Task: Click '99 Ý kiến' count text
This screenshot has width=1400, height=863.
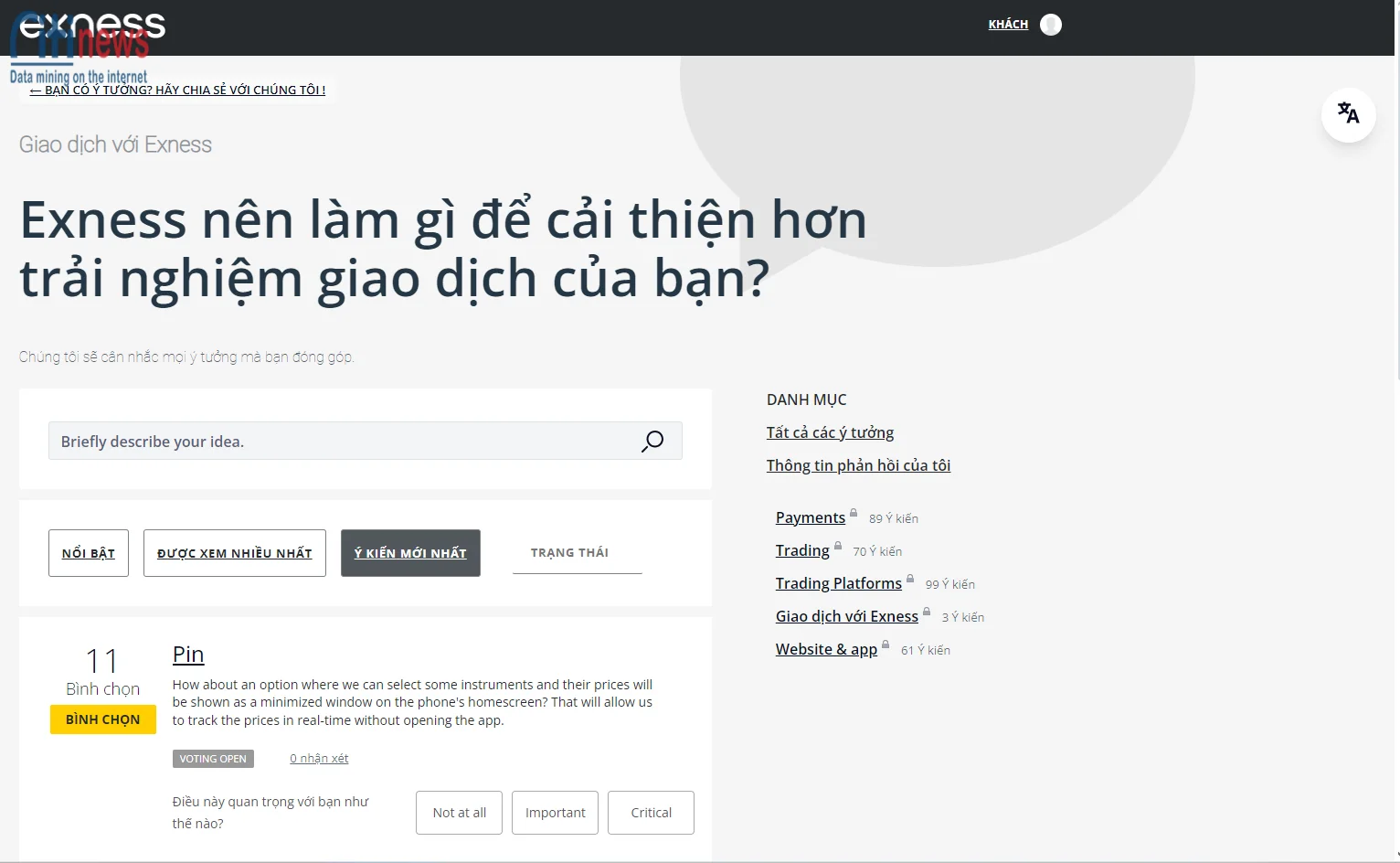Action: 950,584
